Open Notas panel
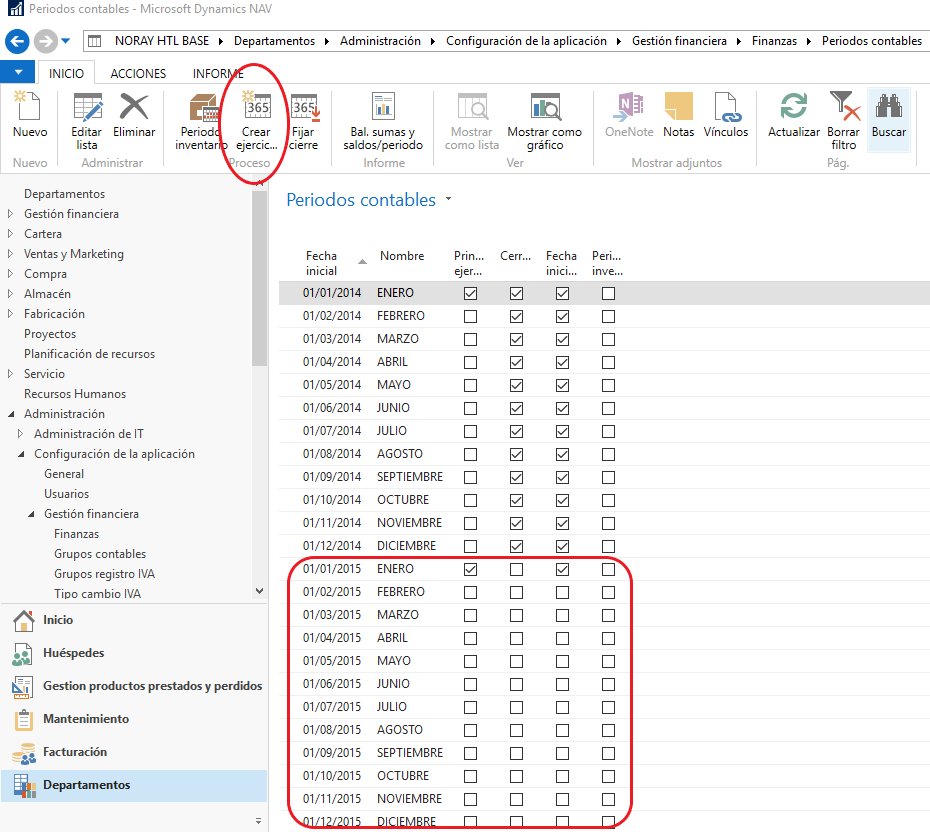 click(x=679, y=115)
